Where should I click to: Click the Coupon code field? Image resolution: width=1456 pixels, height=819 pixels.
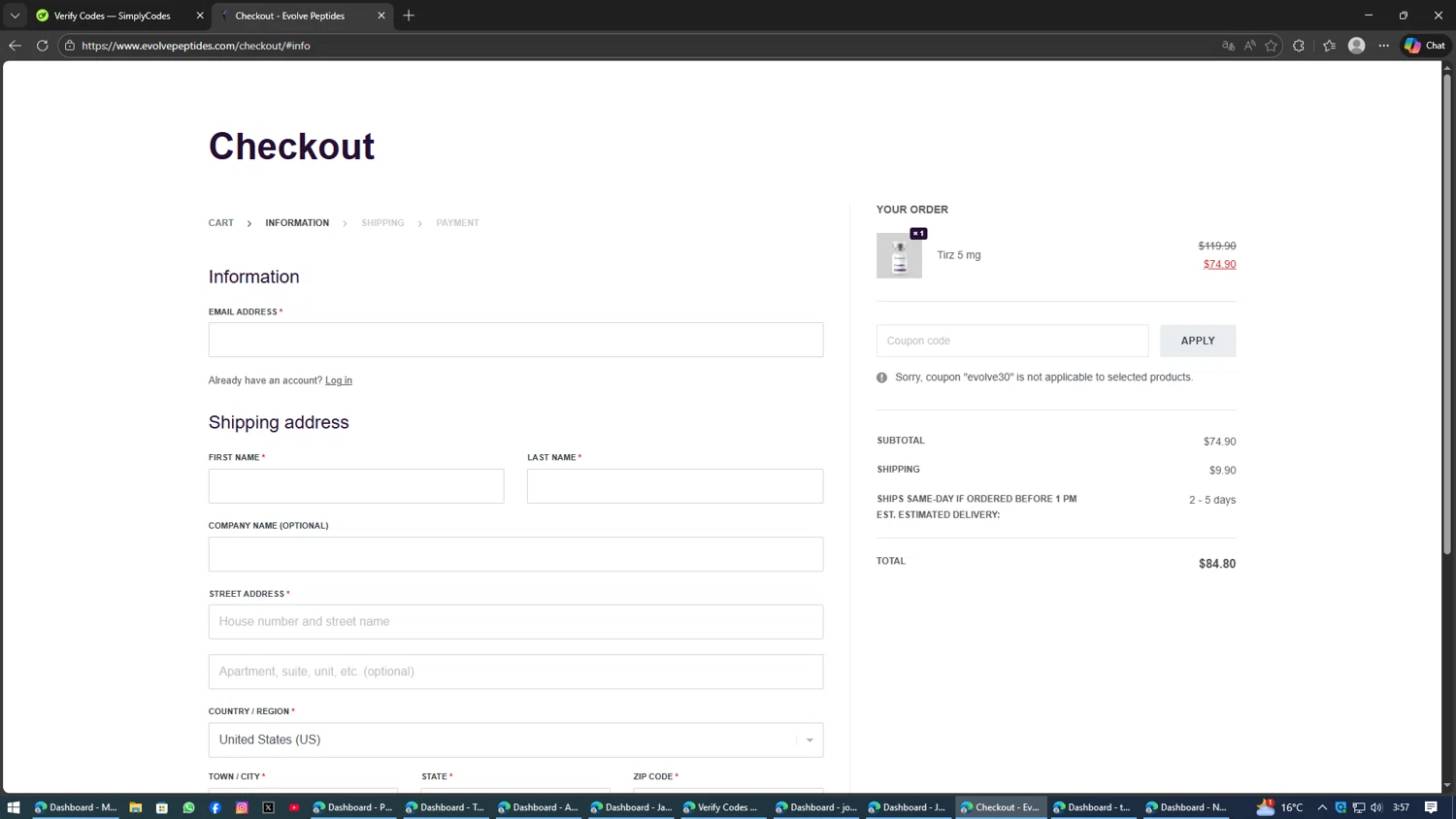coord(1012,341)
